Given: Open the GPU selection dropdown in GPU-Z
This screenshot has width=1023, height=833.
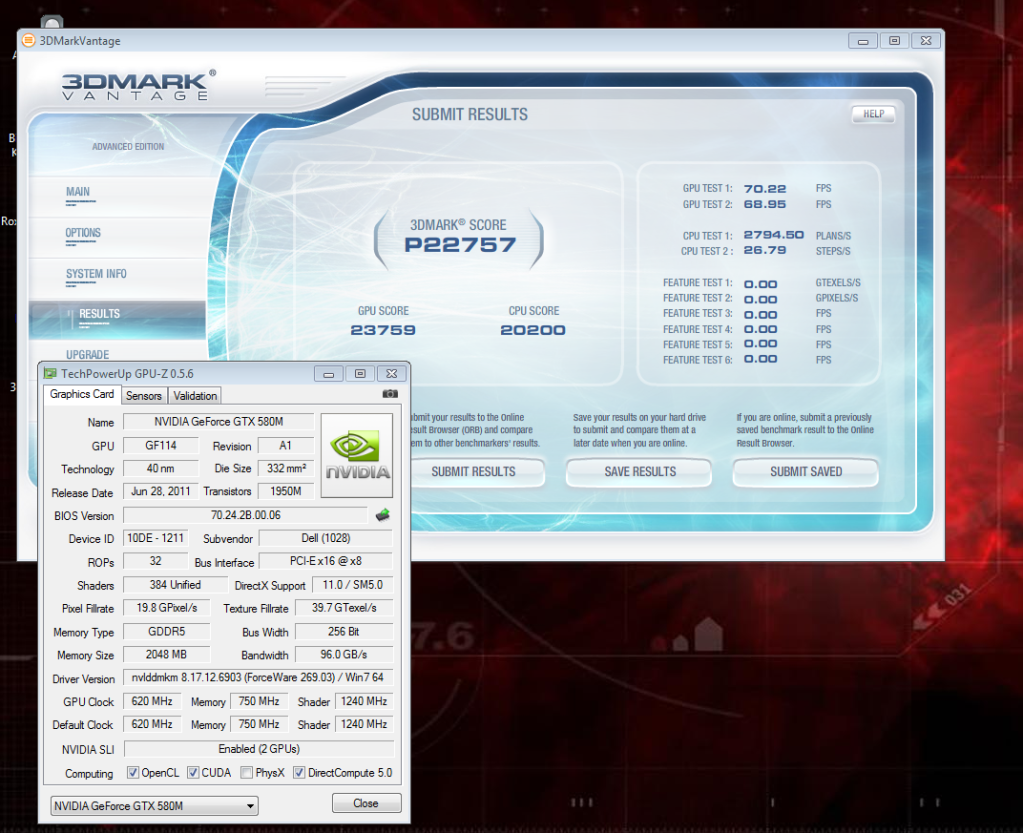Looking at the screenshot, I should [154, 805].
